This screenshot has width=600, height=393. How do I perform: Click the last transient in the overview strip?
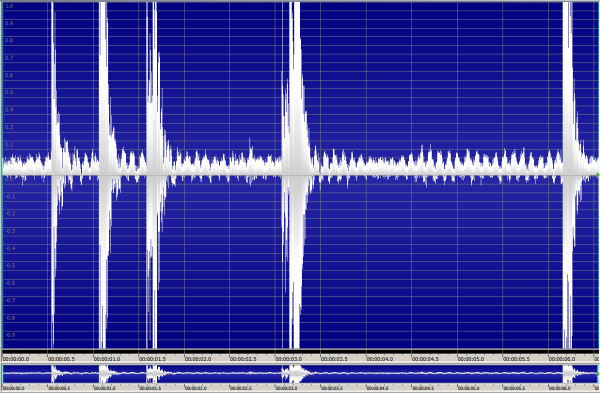(x=568, y=373)
